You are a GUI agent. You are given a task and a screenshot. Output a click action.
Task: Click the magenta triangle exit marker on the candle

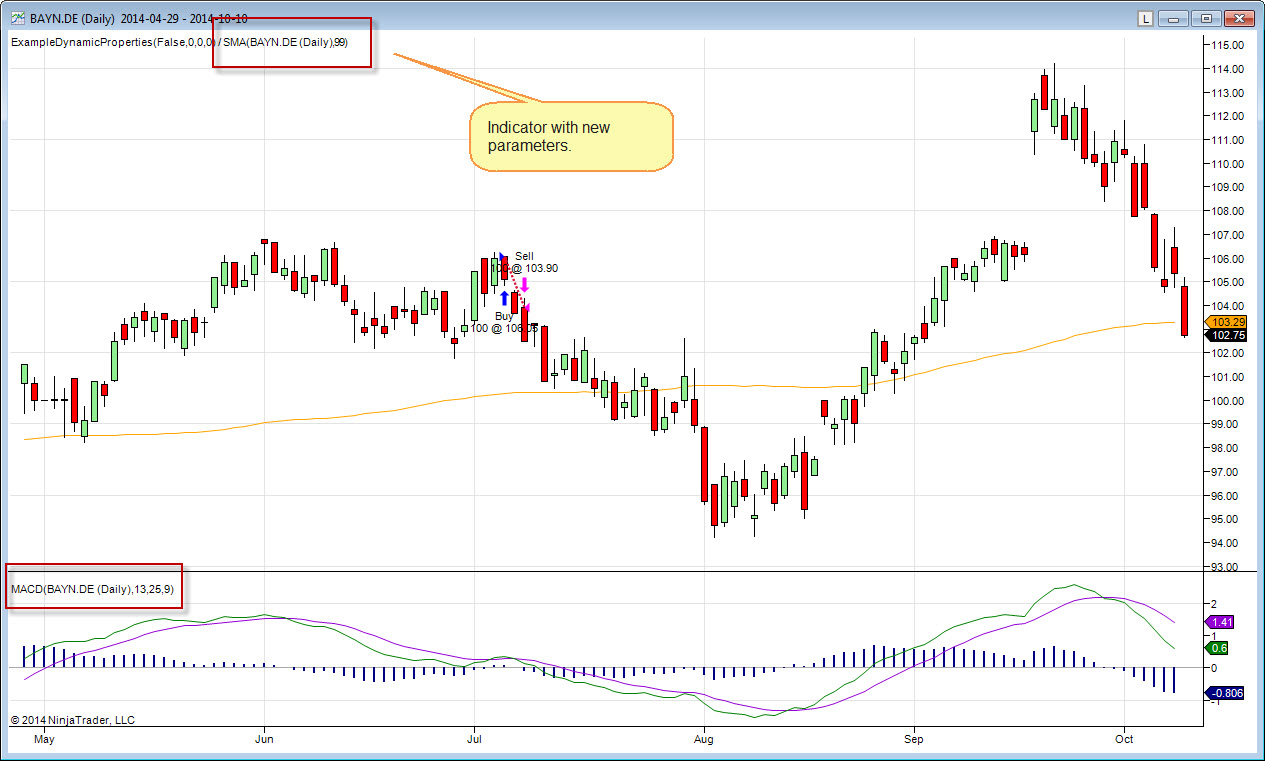coord(526,307)
